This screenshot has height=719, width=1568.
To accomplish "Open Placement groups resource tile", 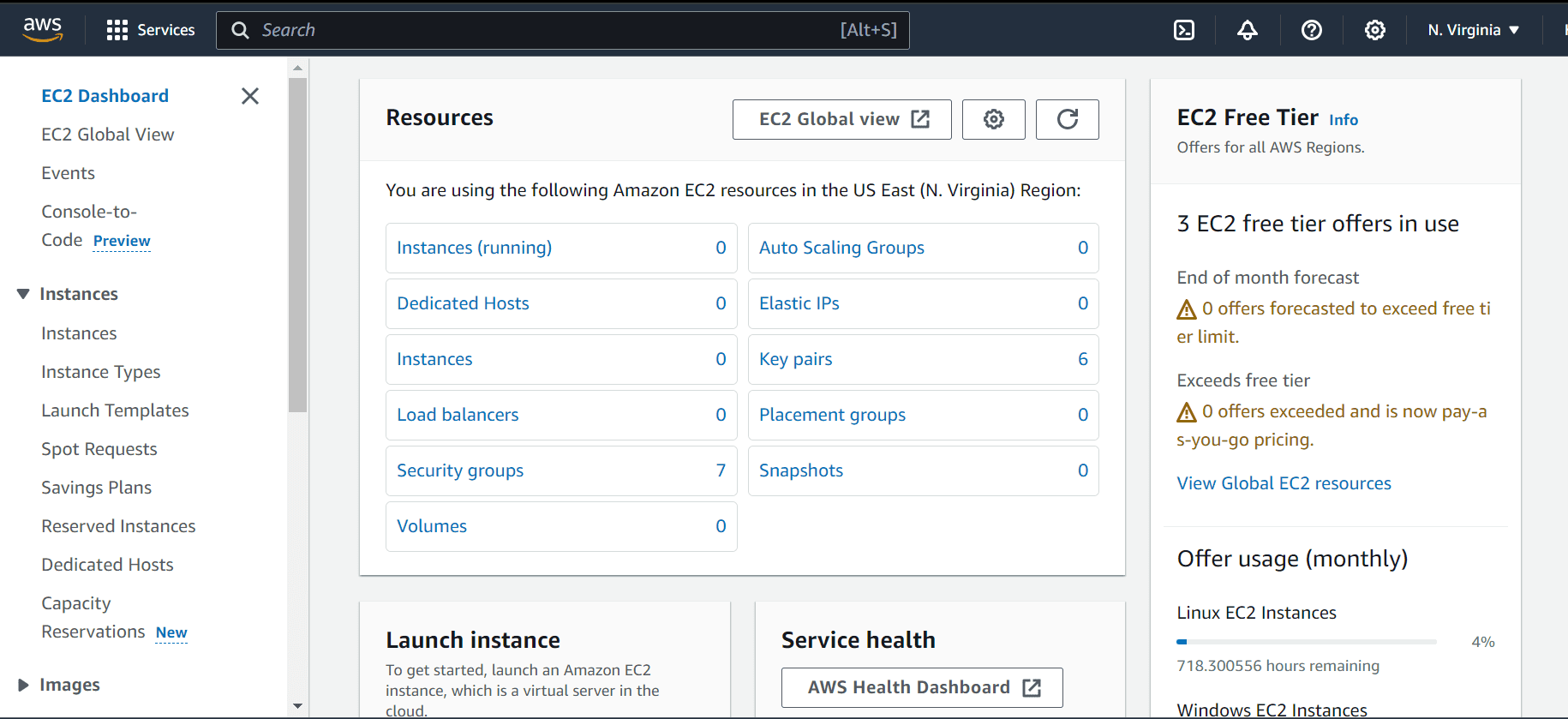I will pos(924,415).
